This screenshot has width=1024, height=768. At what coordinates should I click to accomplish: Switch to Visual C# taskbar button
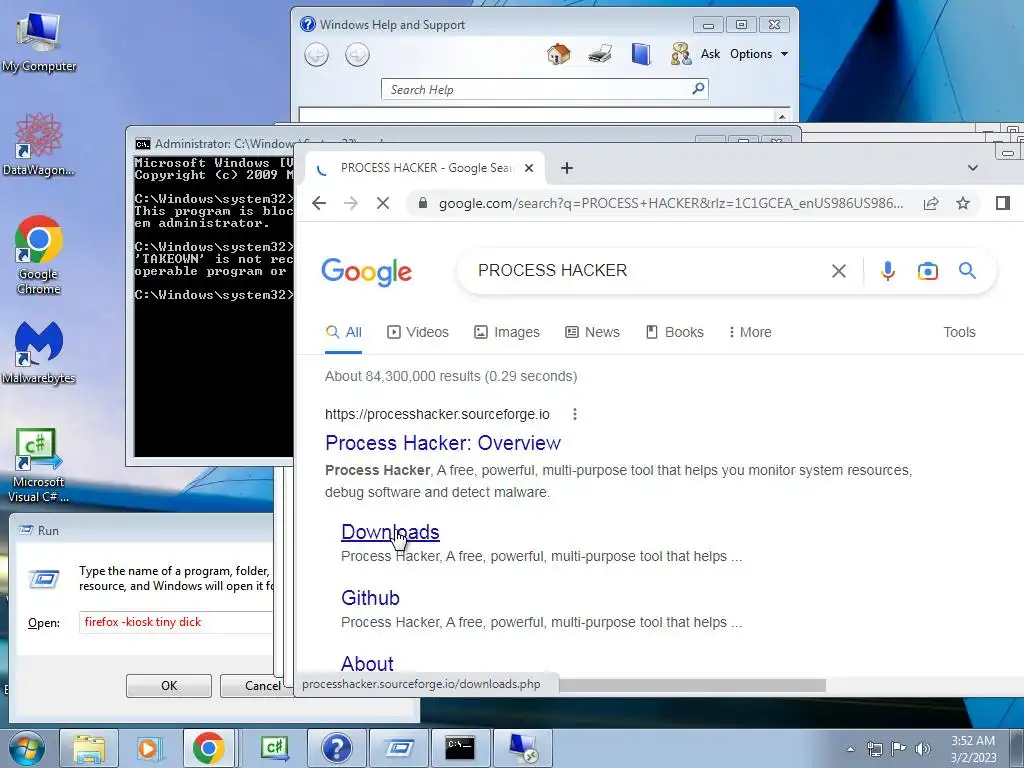point(274,748)
